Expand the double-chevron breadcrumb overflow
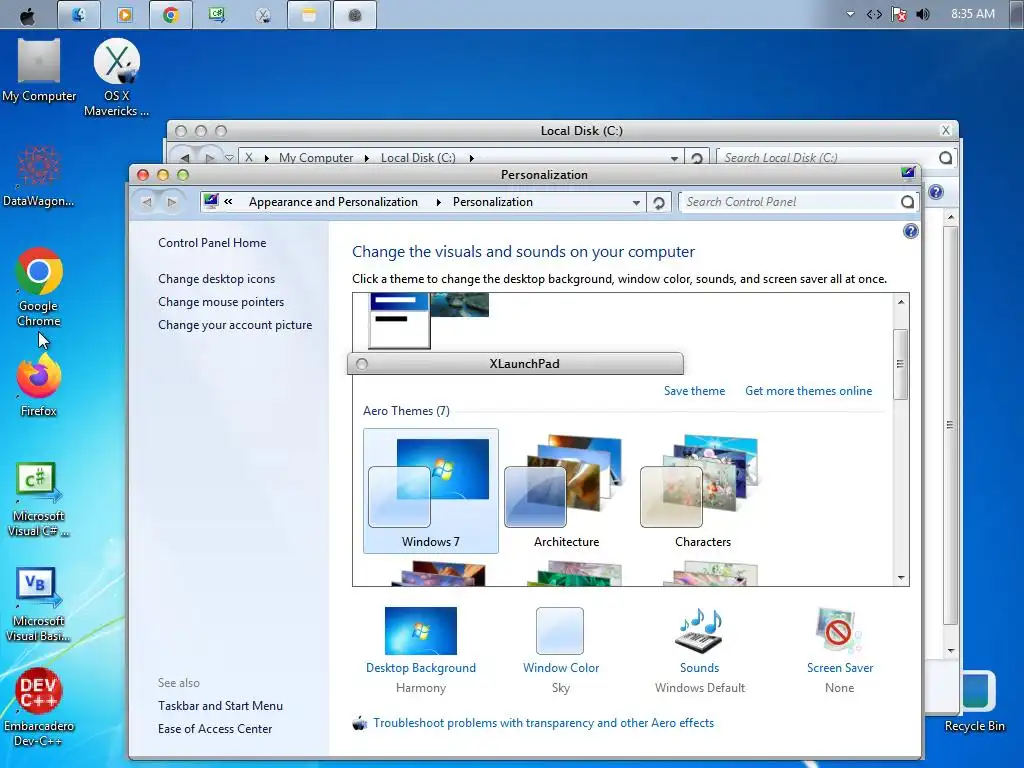Screen dimensions: 1024x768 pyautogui.click(x=228, y=202)
